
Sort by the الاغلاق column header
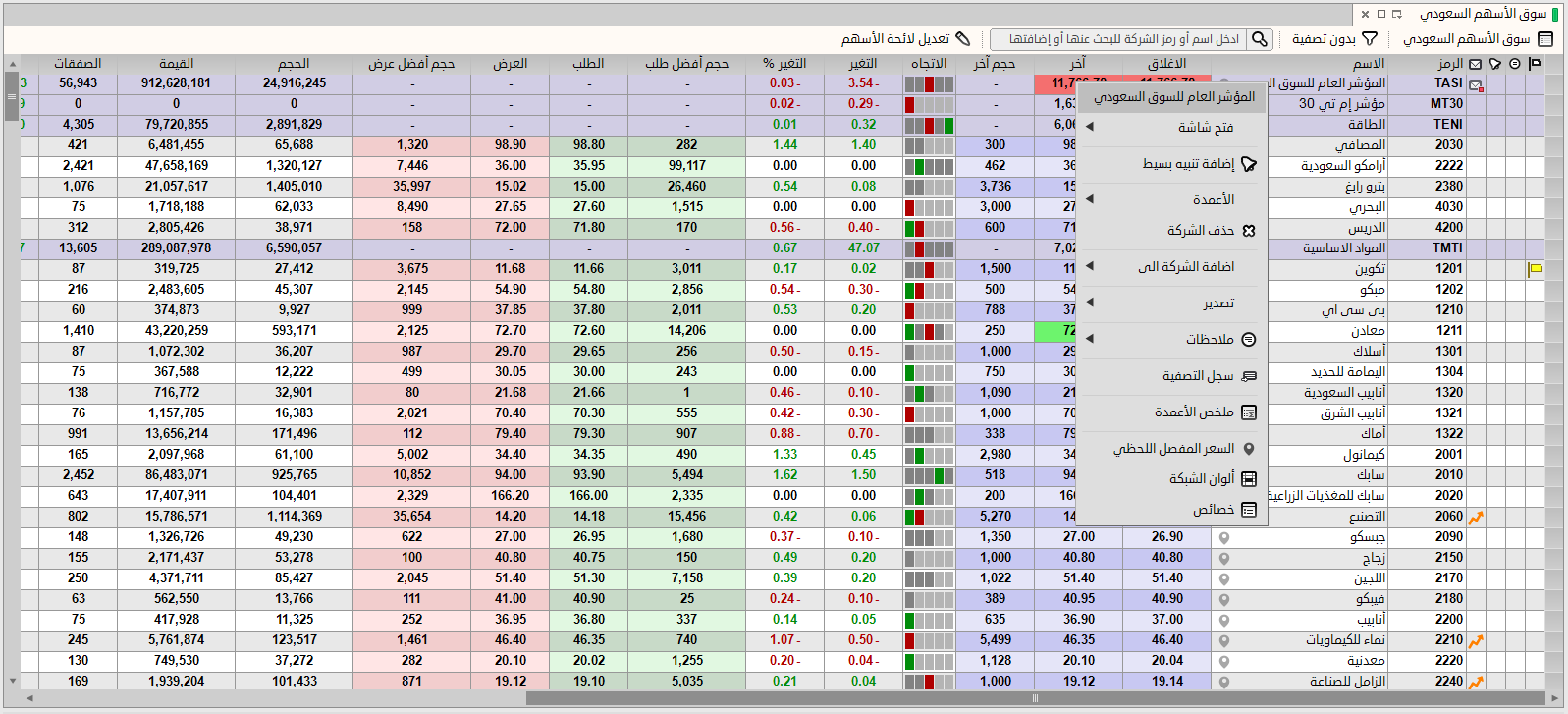point(1166,64)
